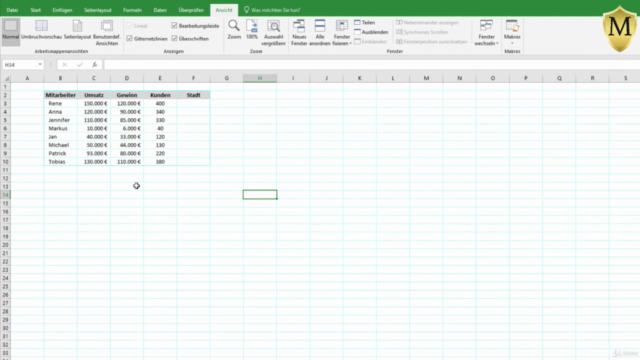The width and height of the screenshot is (640, 360).
Task: Switch to the Seitenlayout ribbon tab
Action: pos(98,10)
